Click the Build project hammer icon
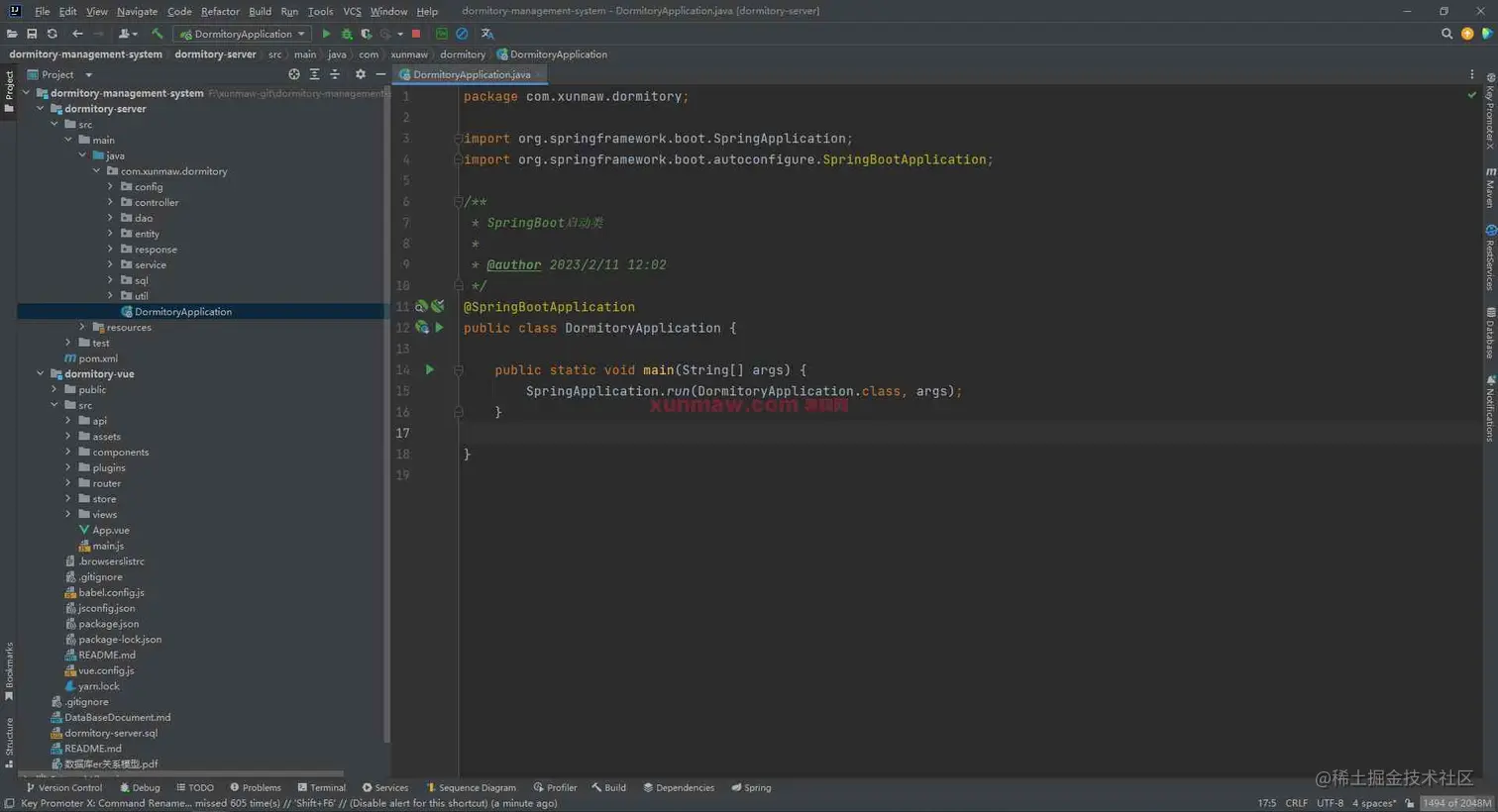The height and width of the screenshot is (812, 1498). click(x=157, y=34)
